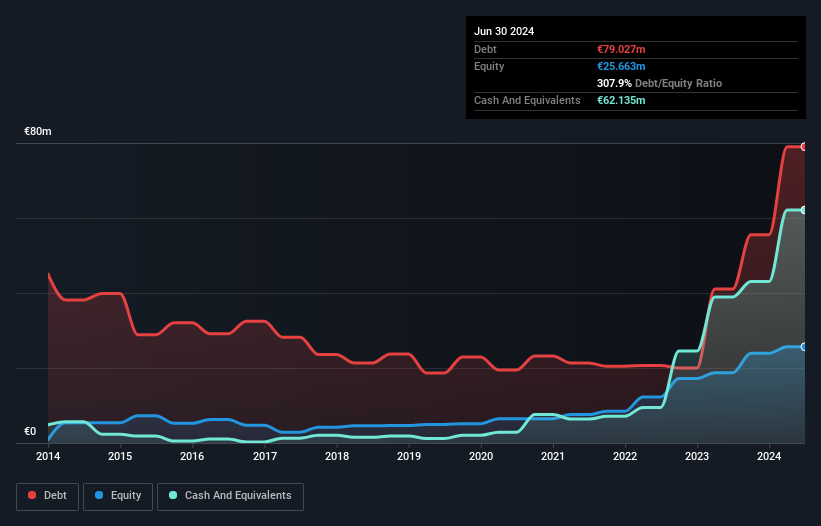Image resolution: width=821 pixels, height=526 pixels.
Task: Click the blue Equity endpoint marker
Action: coord(804,347)
